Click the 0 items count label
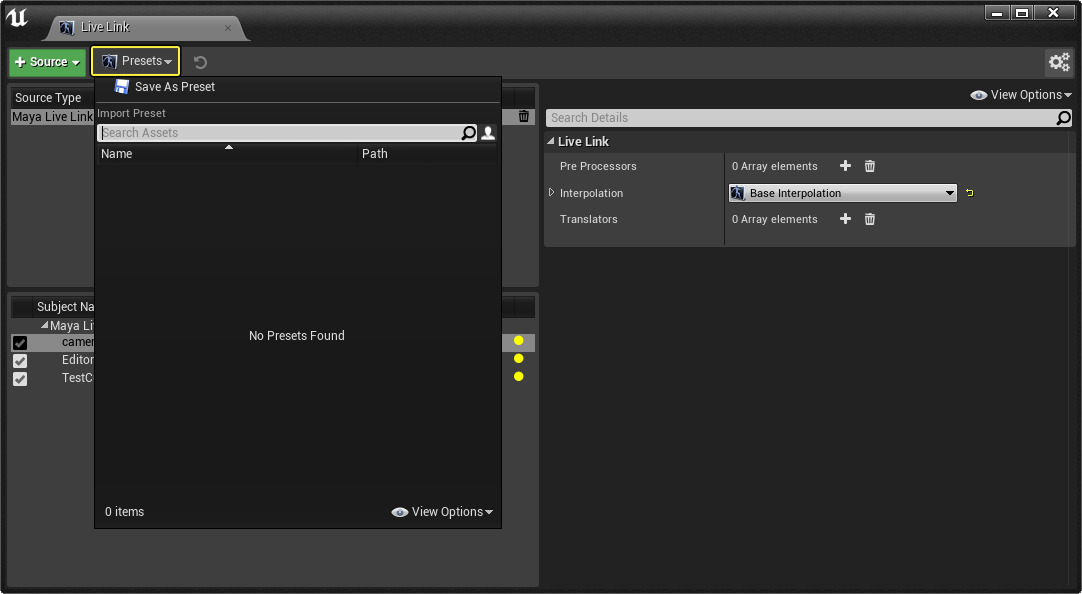Viewport: 1082px width, 594px height. 124,512
